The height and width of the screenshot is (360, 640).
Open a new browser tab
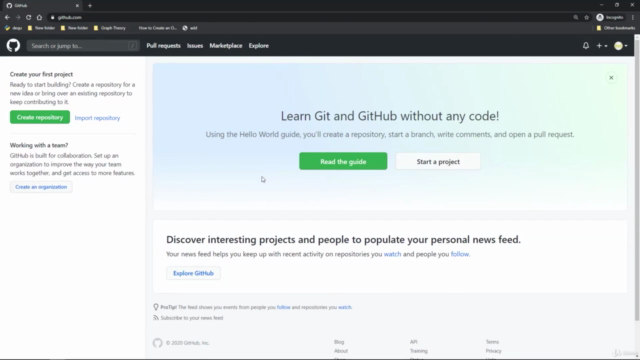click(x=90, y=6)
